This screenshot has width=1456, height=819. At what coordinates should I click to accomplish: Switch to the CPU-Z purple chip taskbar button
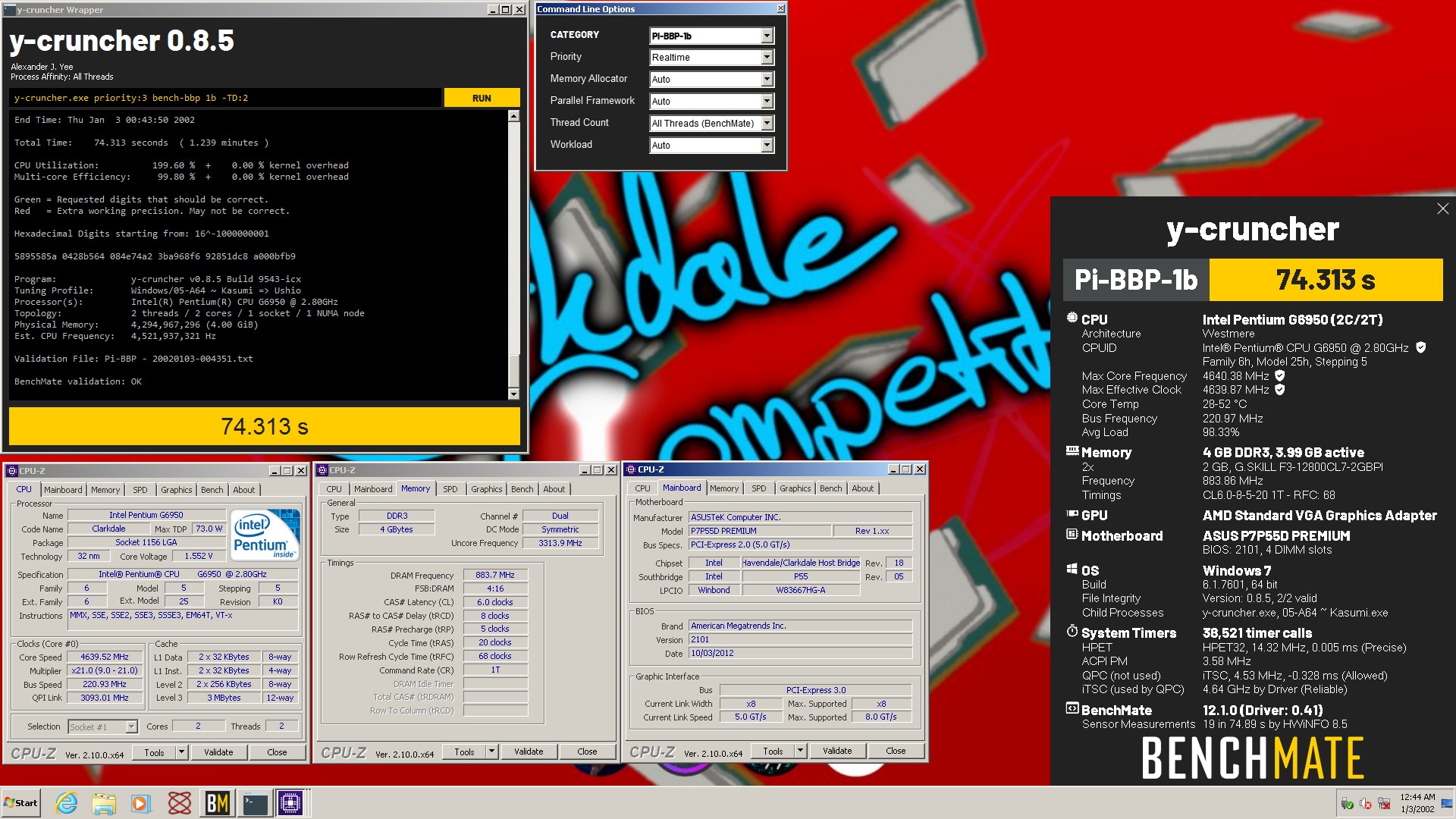pyautogui.click(x=290, y=802)
